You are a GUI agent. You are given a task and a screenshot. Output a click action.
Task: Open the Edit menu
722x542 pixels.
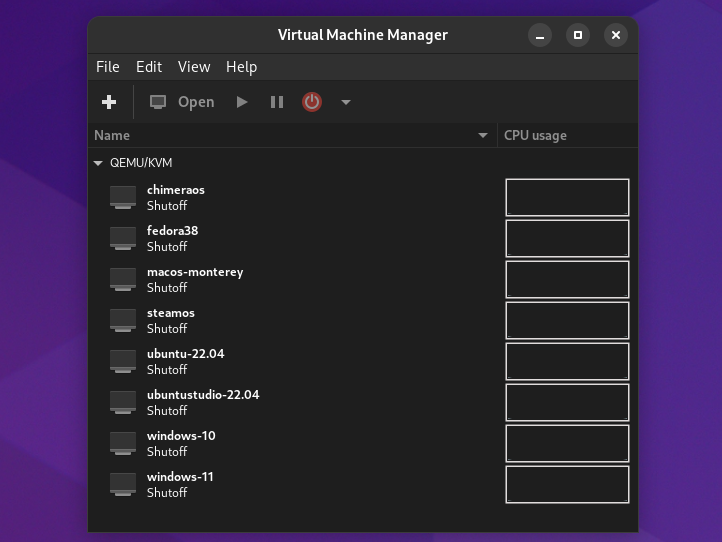(x=149, y=67)
